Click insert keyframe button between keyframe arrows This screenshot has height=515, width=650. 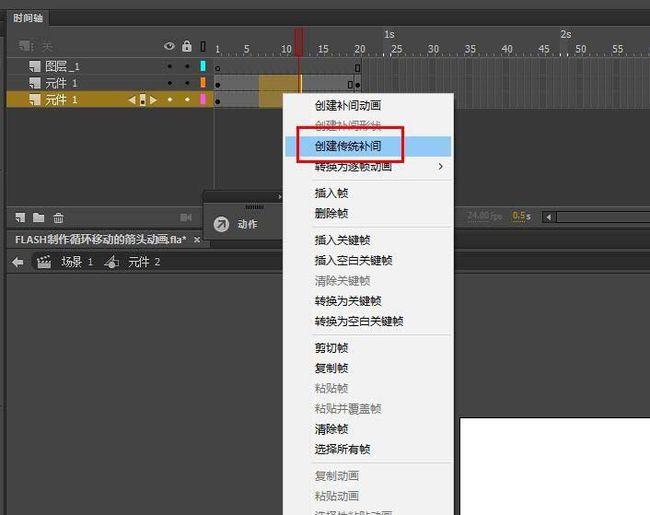point(143,100)
